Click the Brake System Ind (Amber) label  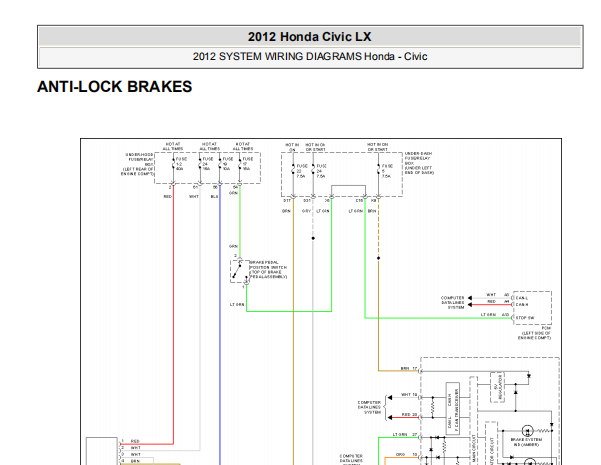coord(526,442)
